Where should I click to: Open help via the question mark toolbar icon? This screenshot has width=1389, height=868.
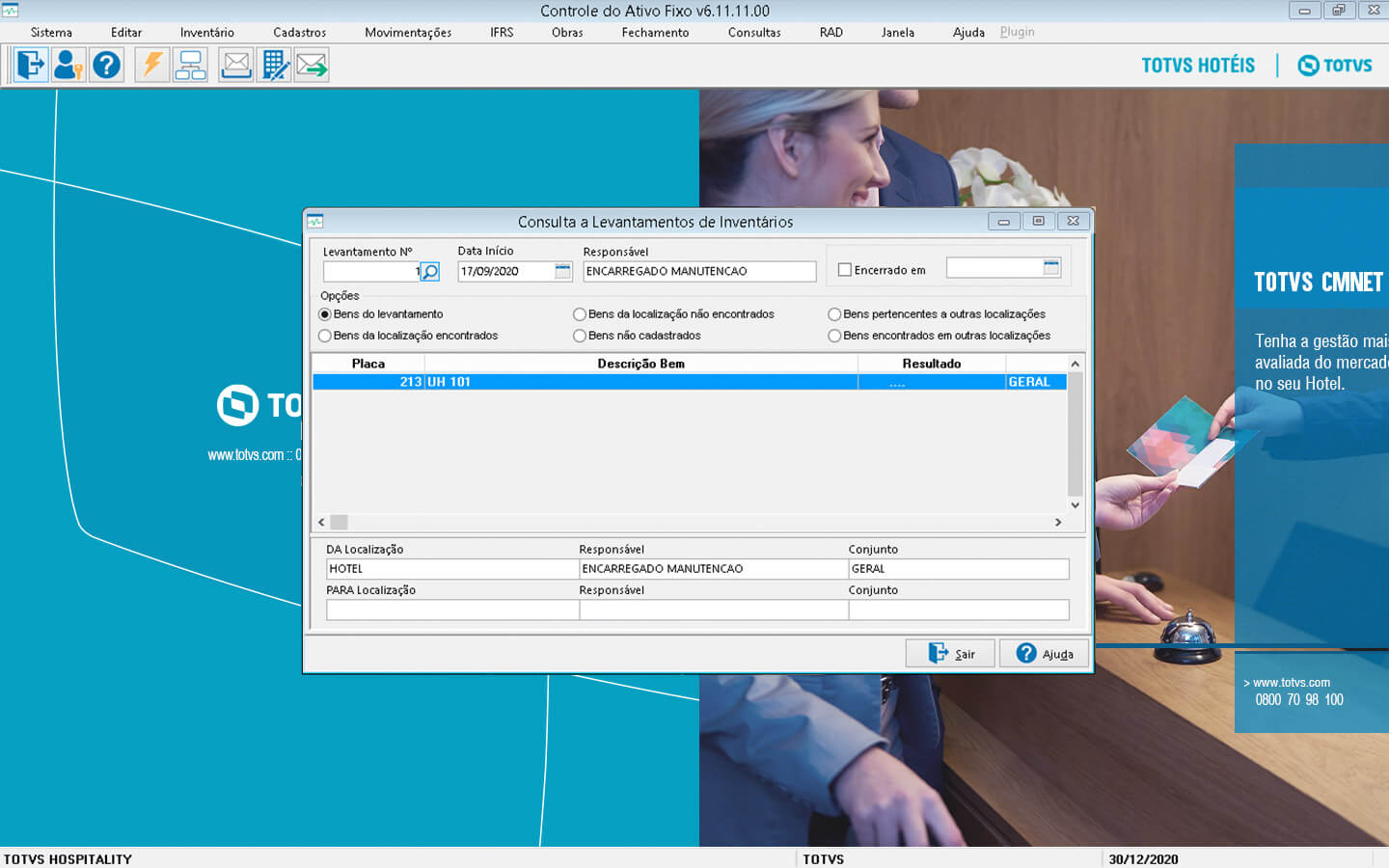click(x=106, y=66)
